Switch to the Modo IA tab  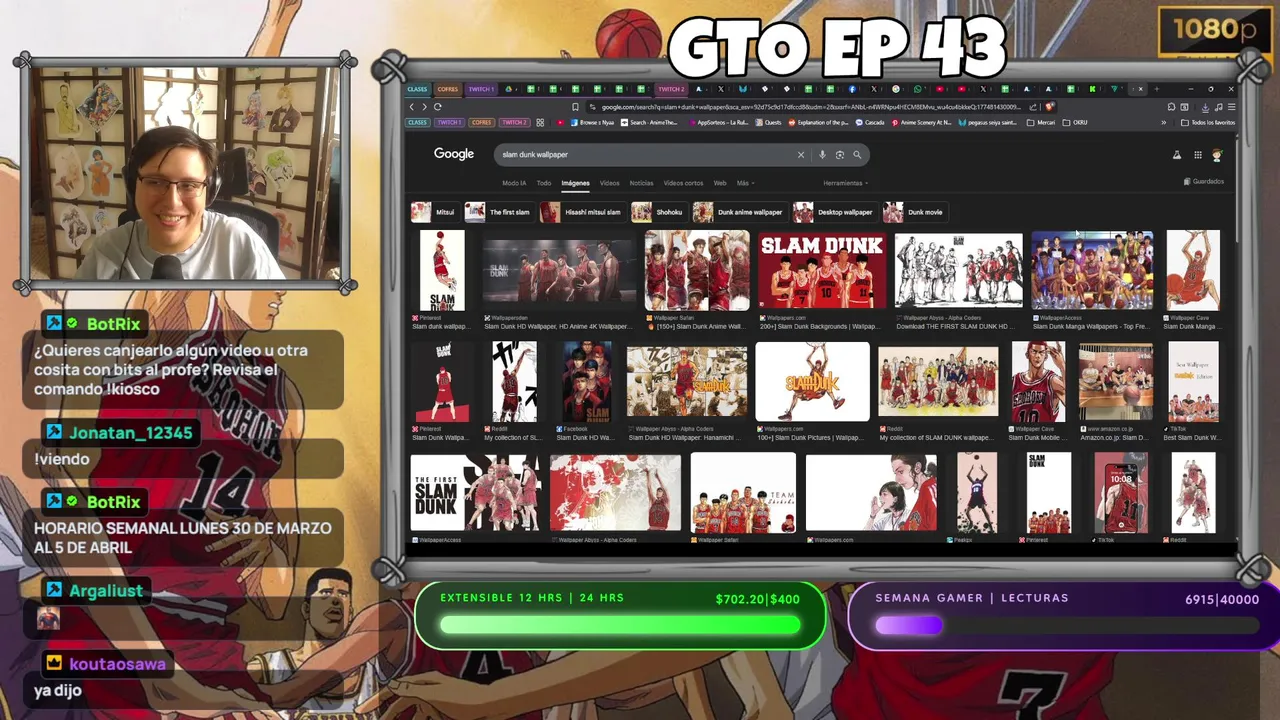[x=514, y=183]
